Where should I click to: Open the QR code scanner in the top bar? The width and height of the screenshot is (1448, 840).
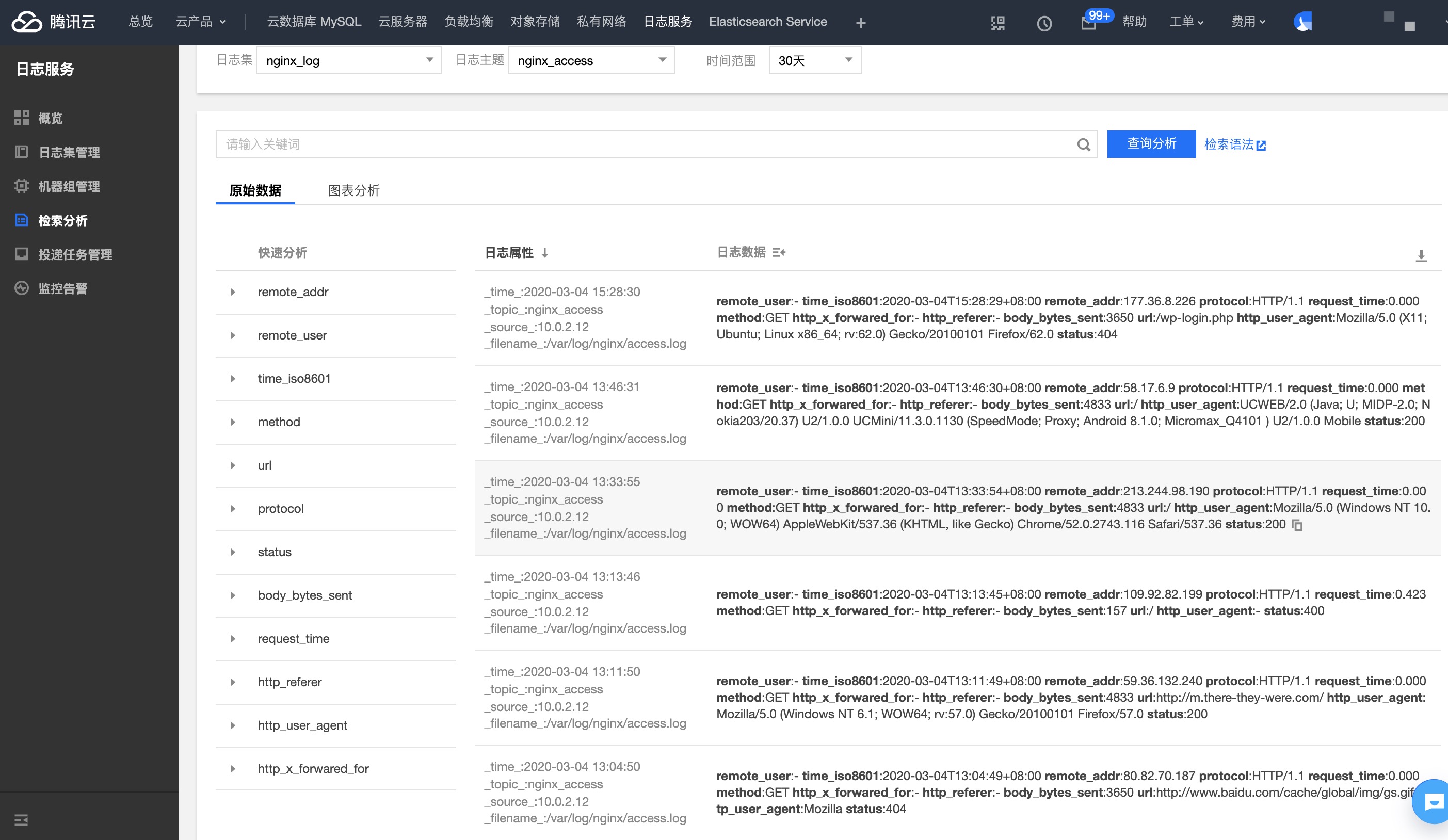pyautogui.click(x=997, y=22)
